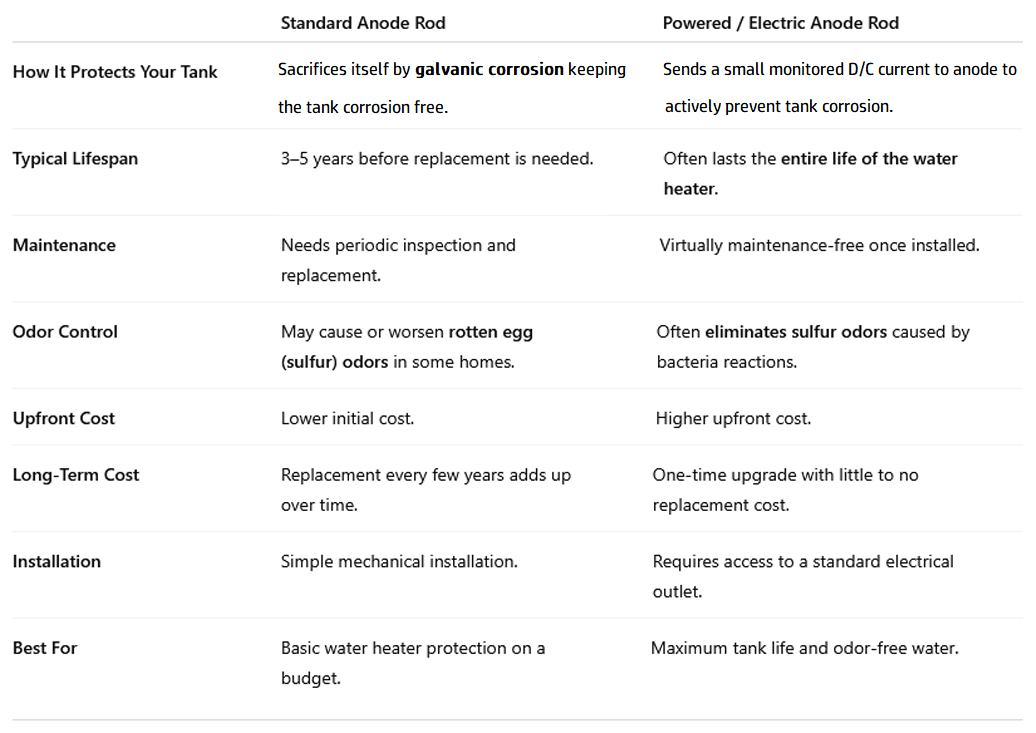The width and height of the screenshot is (1036, 733).
Task: Select the Installation row label
Action: [57, 561]
